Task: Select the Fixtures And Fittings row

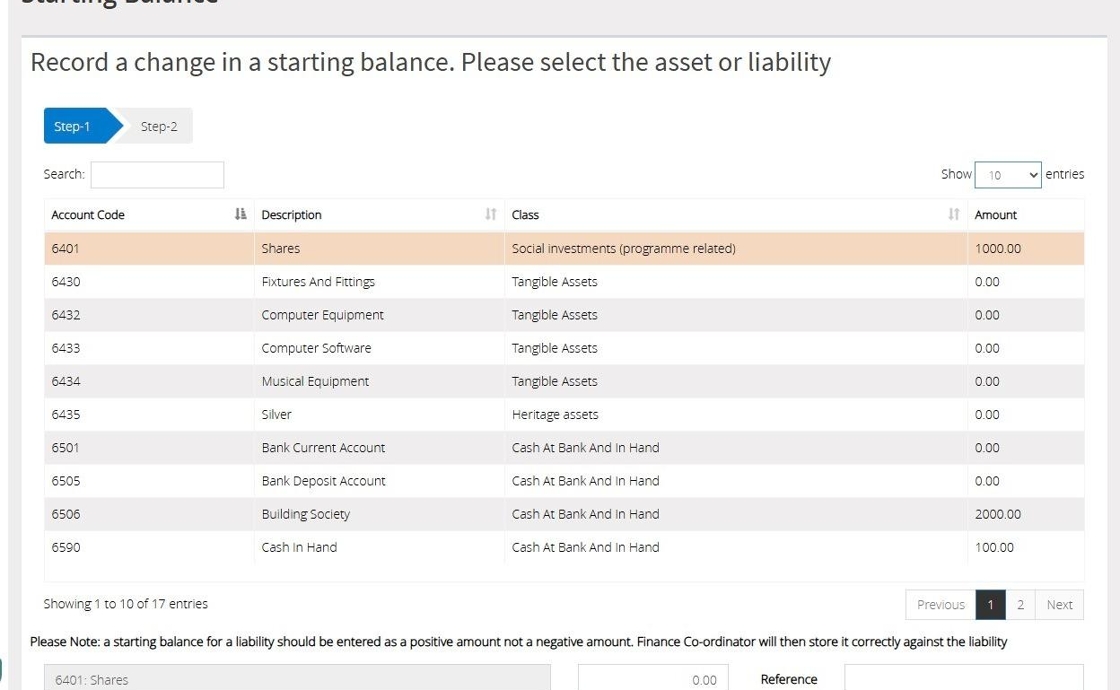Action: point(318,282)
